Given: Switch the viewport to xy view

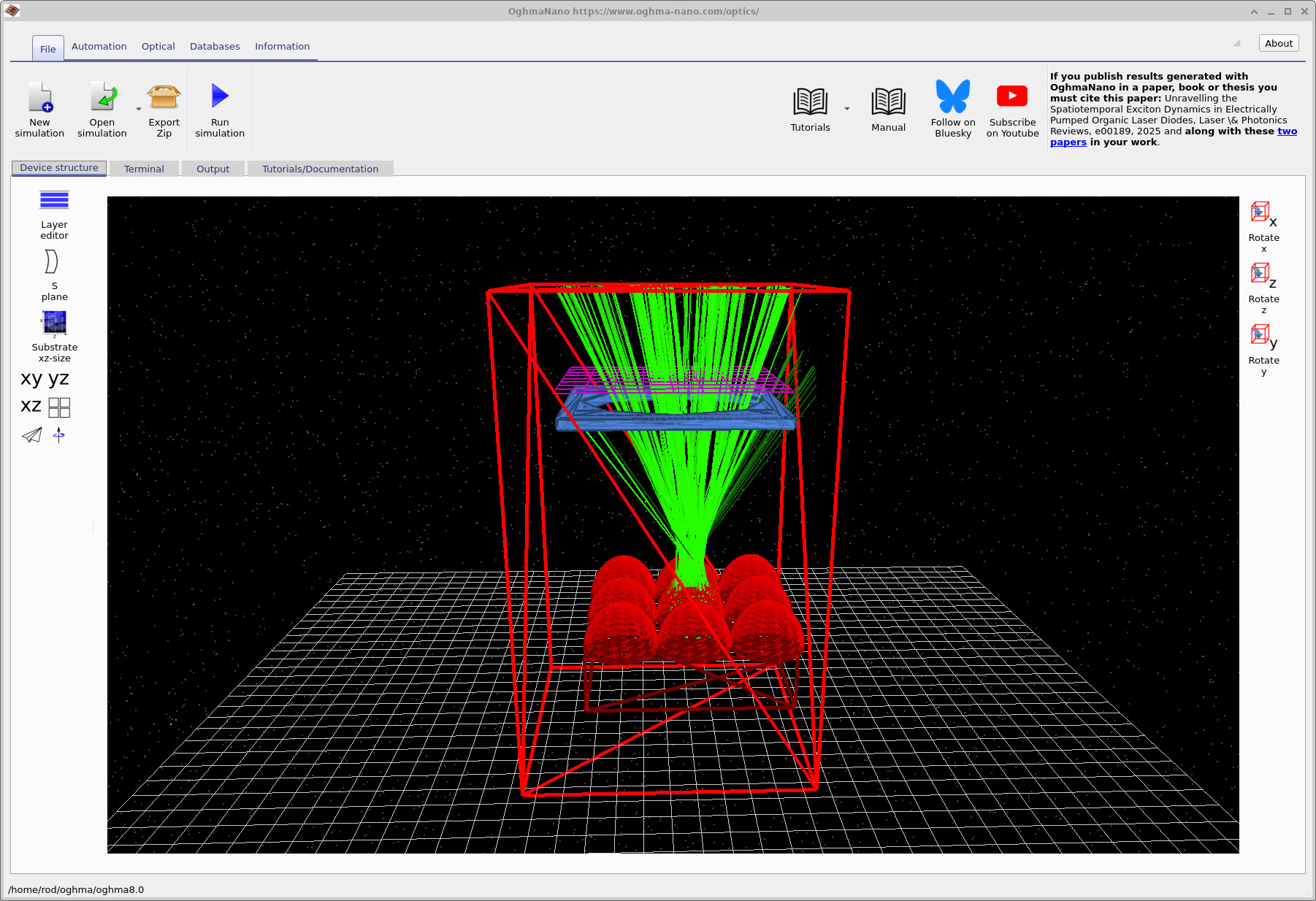Looking at the screenshot, I should click(30, 378).
